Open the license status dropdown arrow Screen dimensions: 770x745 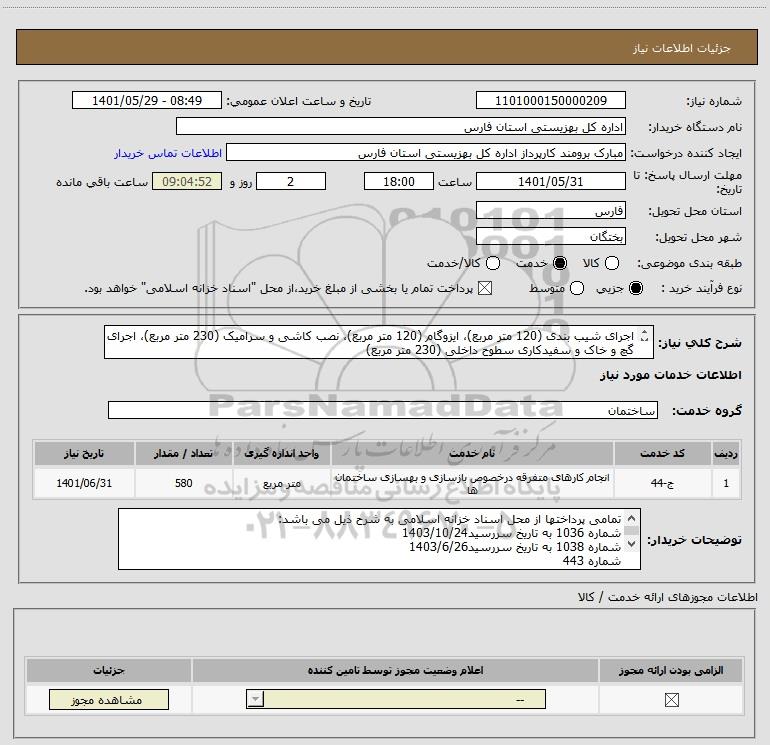255,699
